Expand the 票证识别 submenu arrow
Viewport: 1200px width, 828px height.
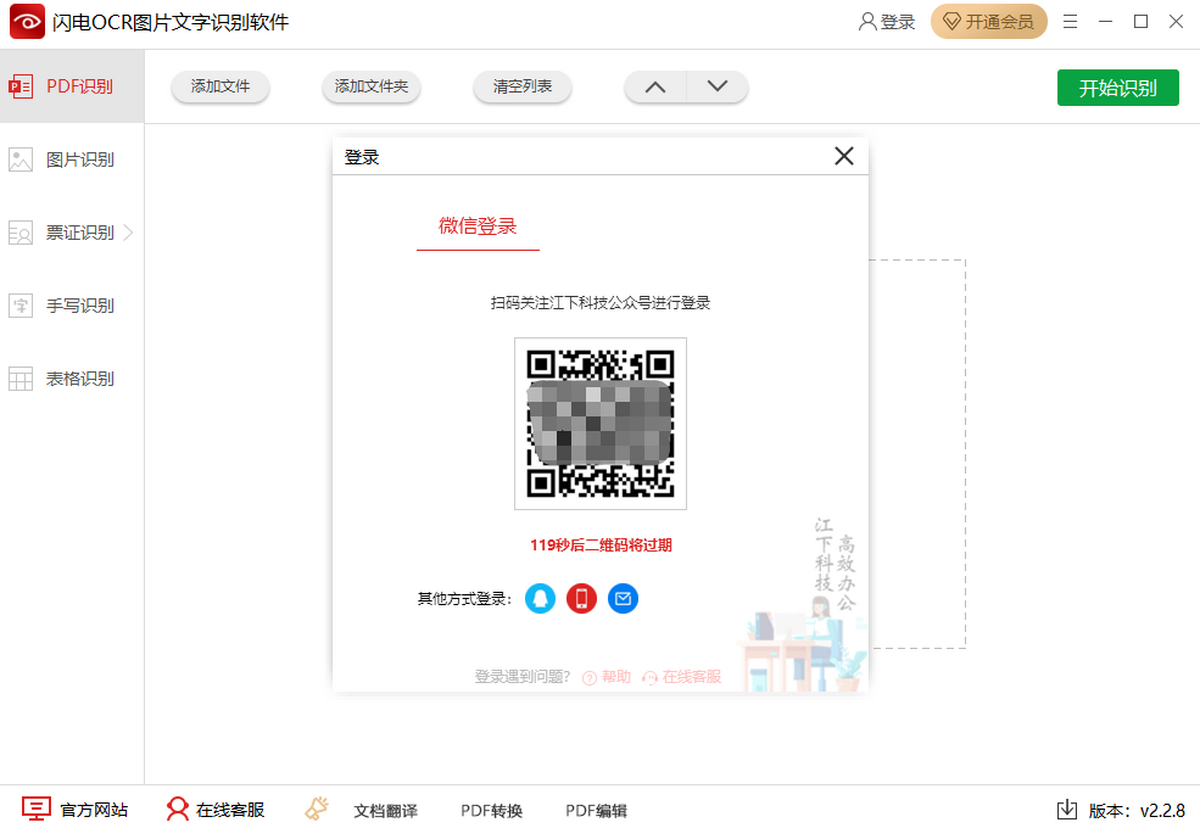pyautogui.click(x=128, y=233)
